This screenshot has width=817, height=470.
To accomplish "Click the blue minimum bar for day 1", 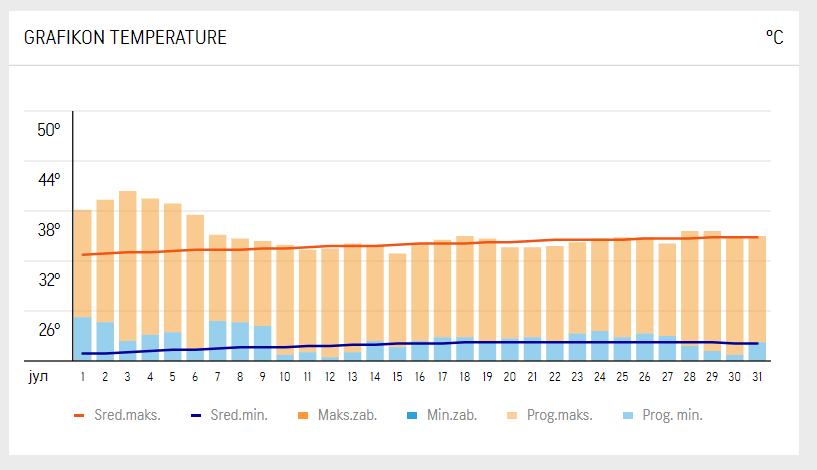I will click(x=82, y=337).
